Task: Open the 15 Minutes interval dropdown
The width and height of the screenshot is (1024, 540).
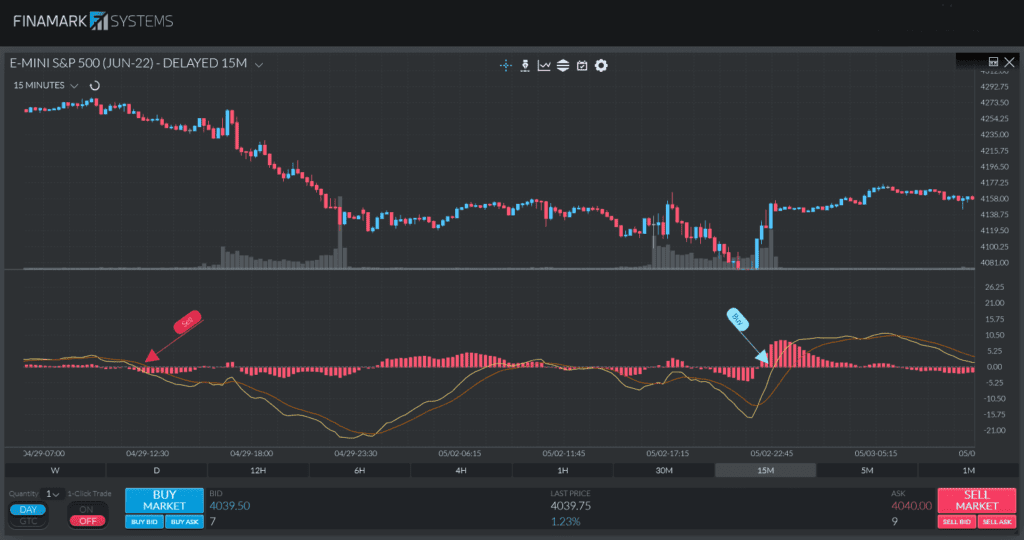Action: (x=74, y=86)
